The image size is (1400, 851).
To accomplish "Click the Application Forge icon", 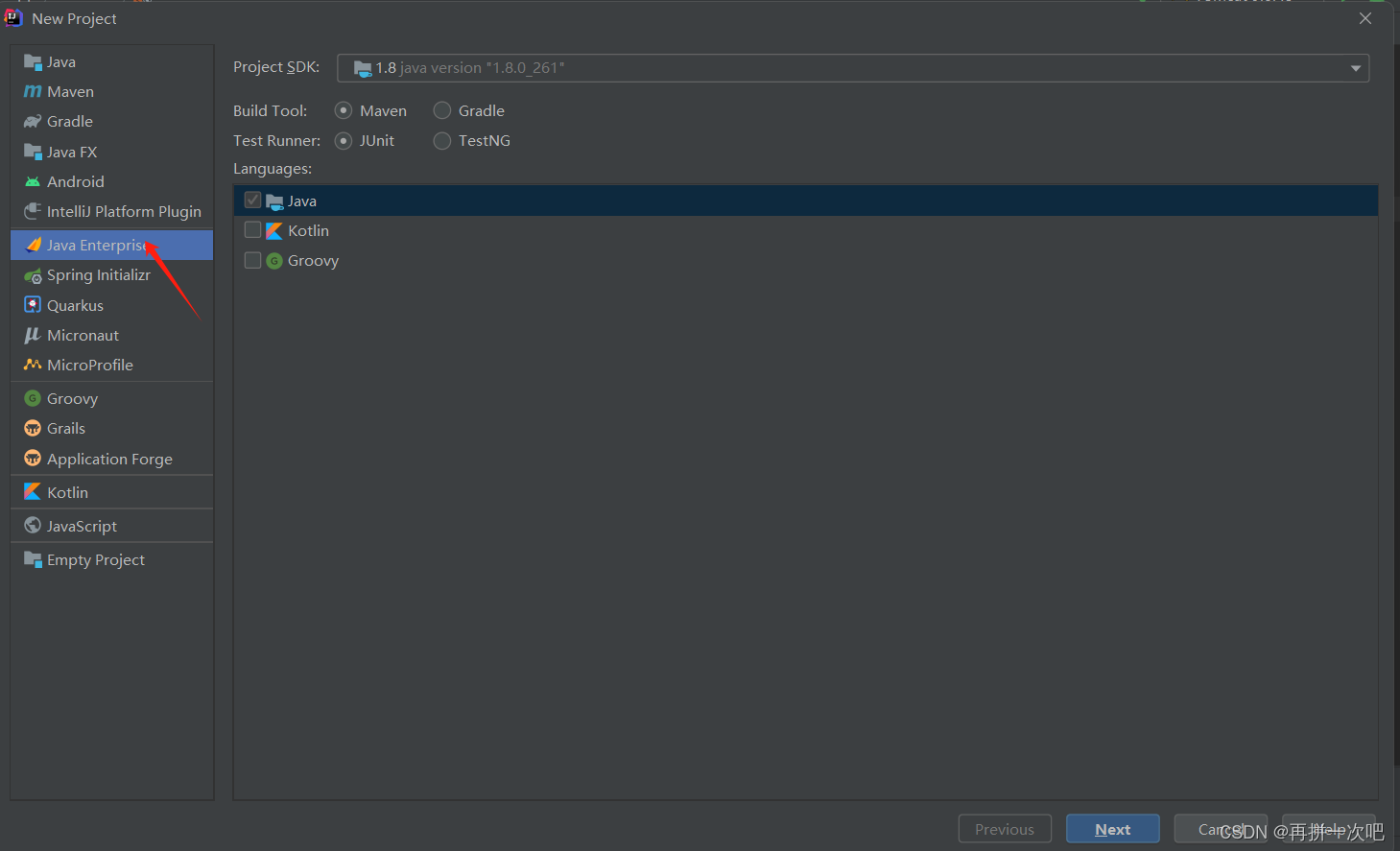I will [33, 458].
